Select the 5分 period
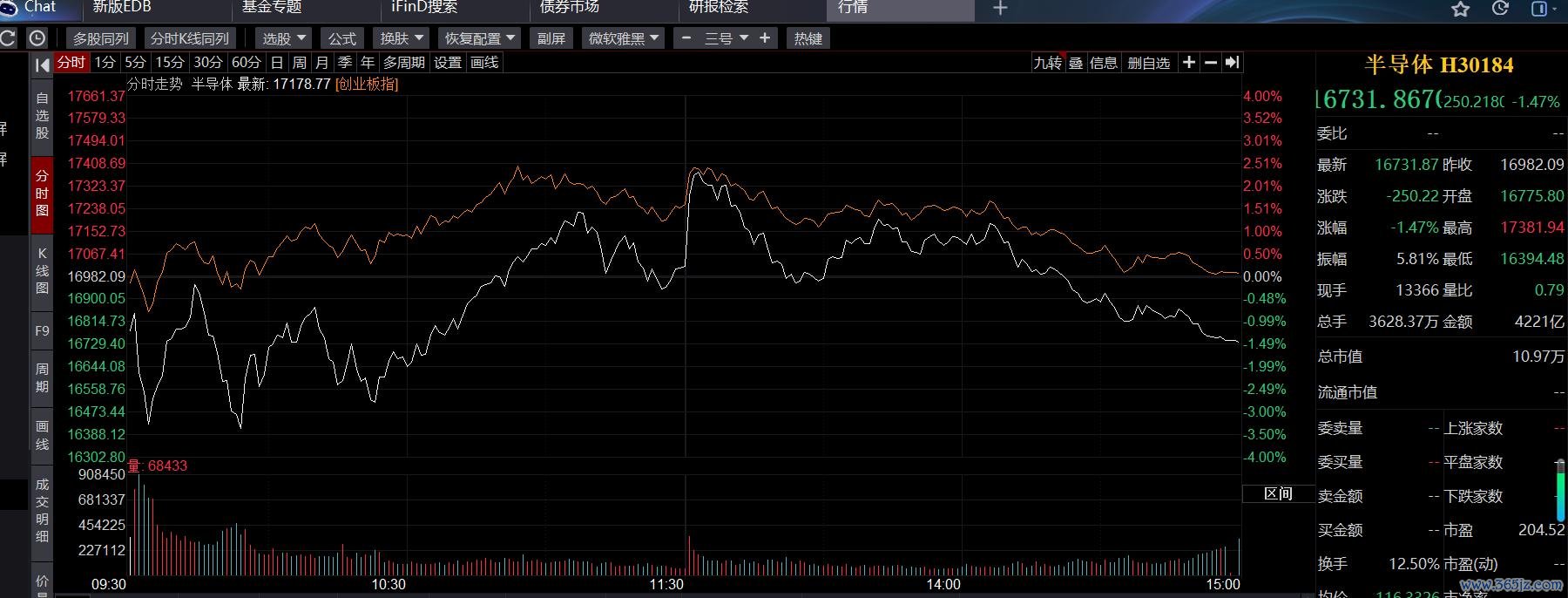Image resolution: width=1568 pixels, height=598 pixels. [x=135, y=63]
